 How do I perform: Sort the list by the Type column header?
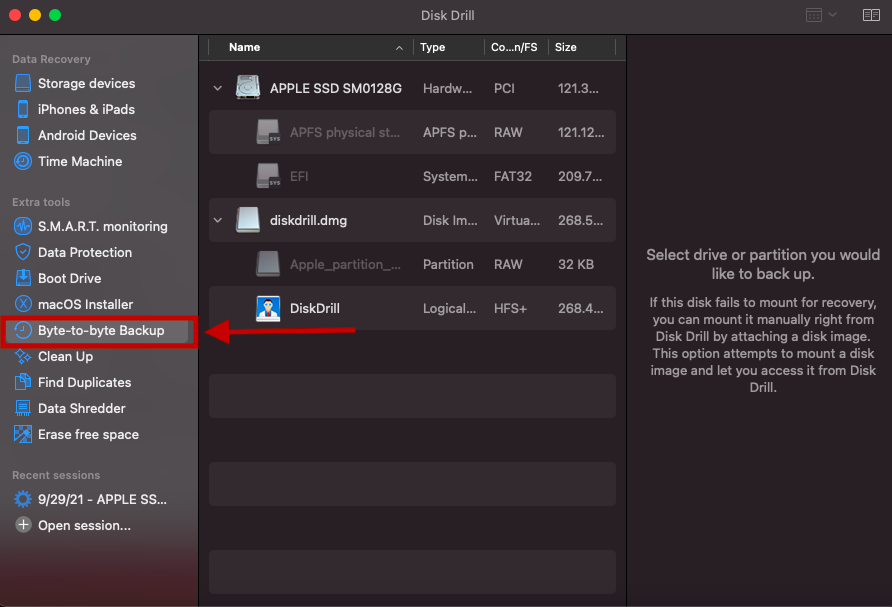[x=432, y=47]
